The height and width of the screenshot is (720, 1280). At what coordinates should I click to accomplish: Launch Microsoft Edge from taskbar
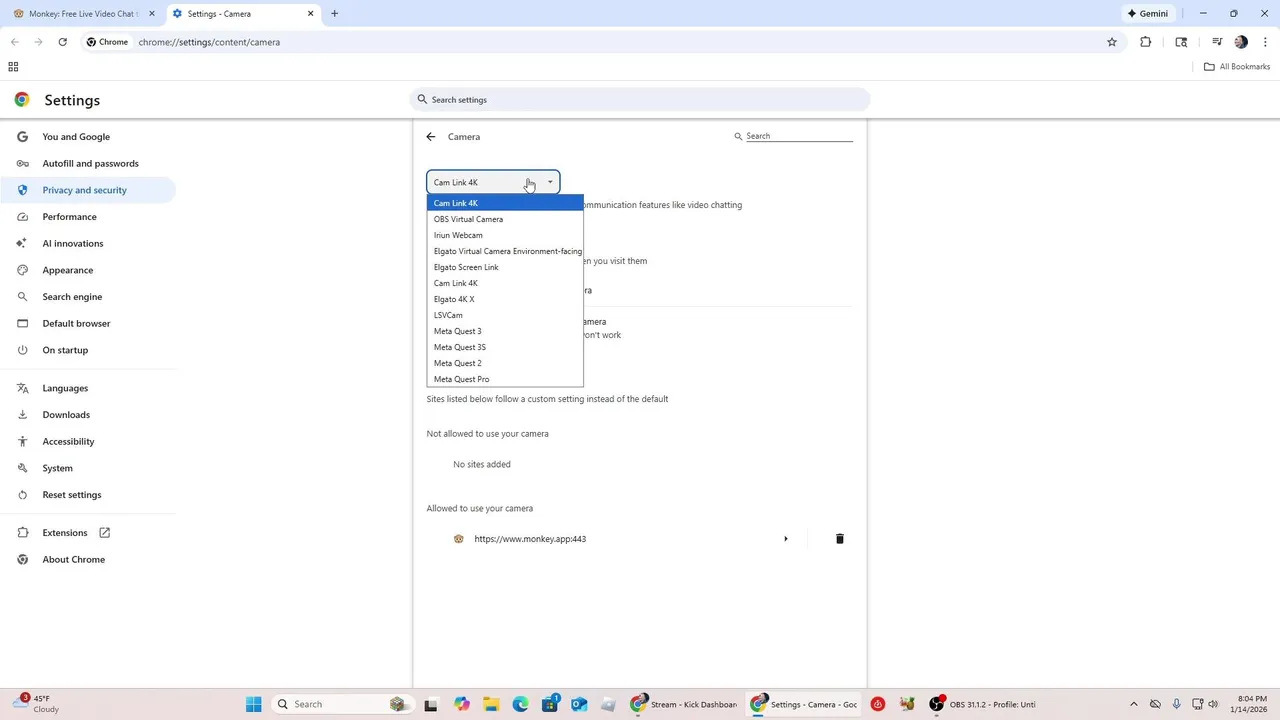520,704
